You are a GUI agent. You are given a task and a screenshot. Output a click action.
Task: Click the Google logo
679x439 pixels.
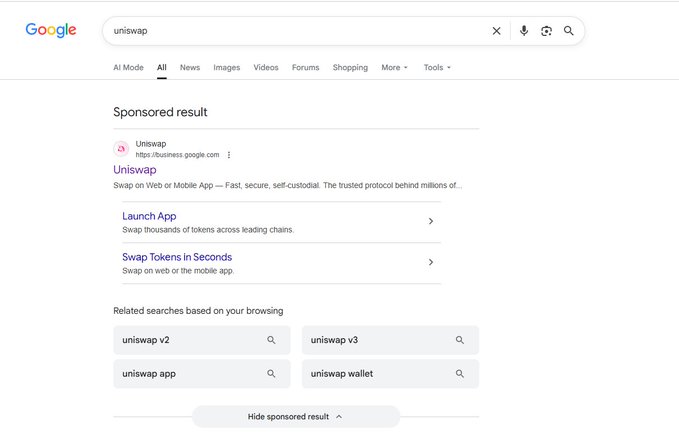point(51,30)
